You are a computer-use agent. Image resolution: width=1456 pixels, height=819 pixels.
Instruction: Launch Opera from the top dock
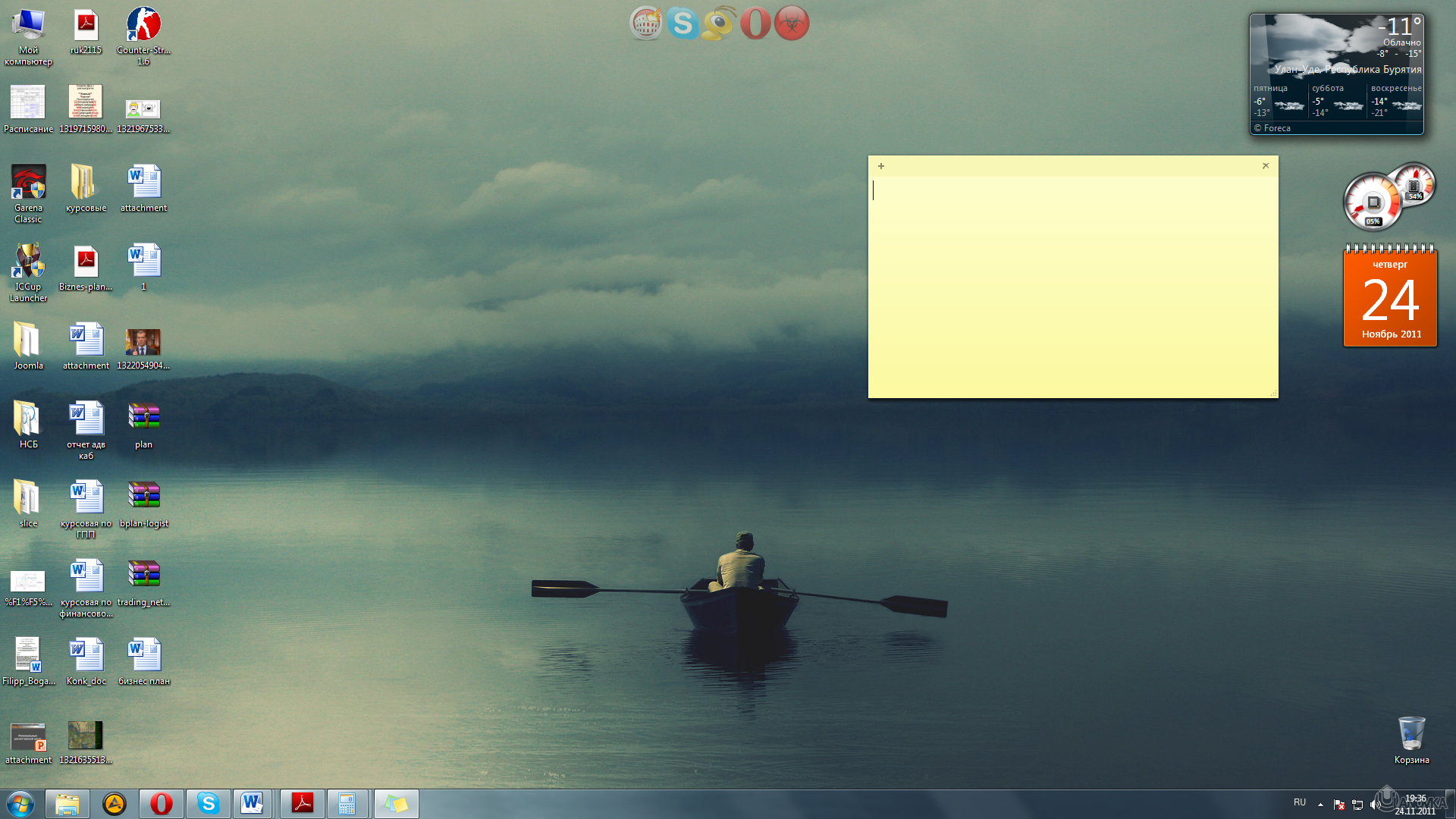click(x=755, y=24)
